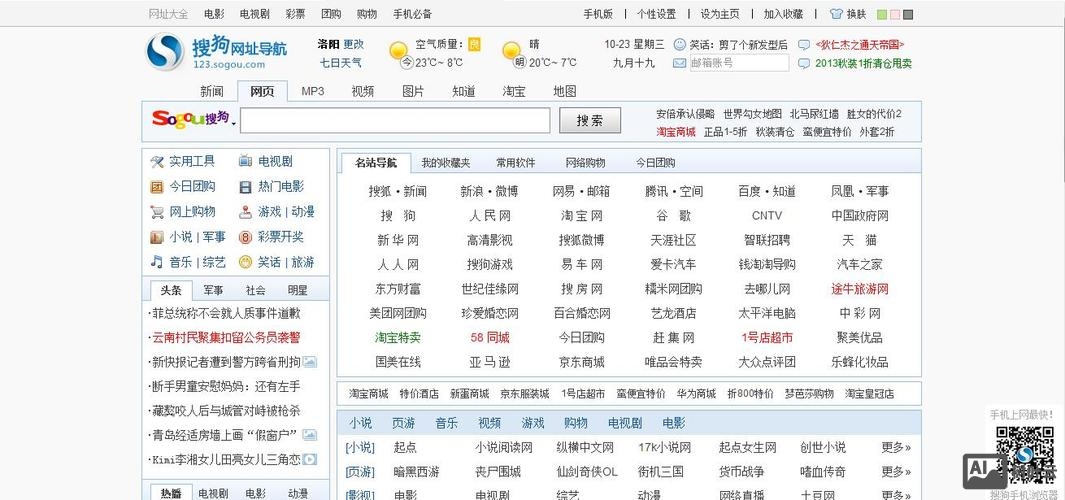Click the mobile browser QR code
This screenshot has height=500, width=1065.
click(1025, 454)
